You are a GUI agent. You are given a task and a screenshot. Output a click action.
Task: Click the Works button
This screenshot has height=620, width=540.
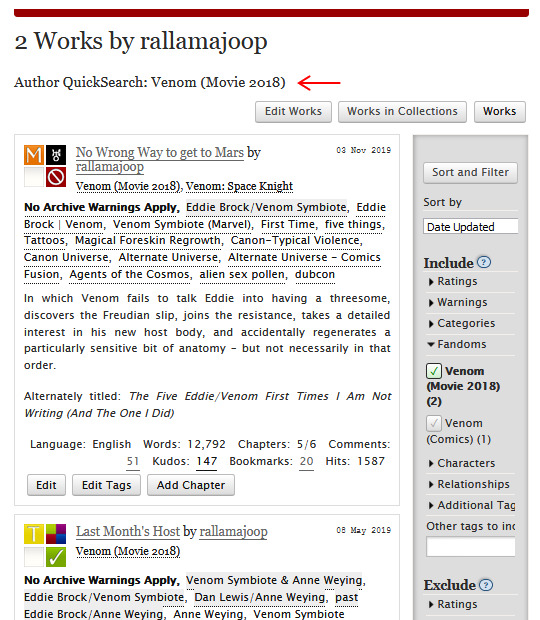[x=500, y=112]
